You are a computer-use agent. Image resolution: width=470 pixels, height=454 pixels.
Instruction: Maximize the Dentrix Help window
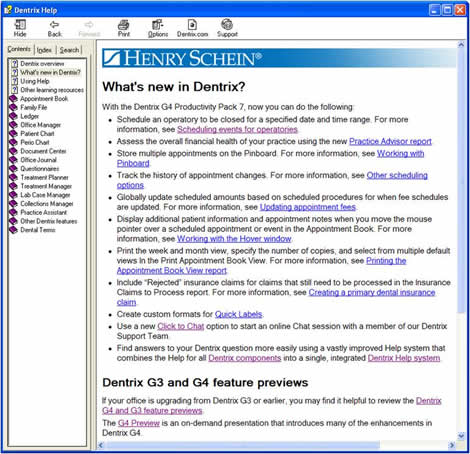point(447,10)
